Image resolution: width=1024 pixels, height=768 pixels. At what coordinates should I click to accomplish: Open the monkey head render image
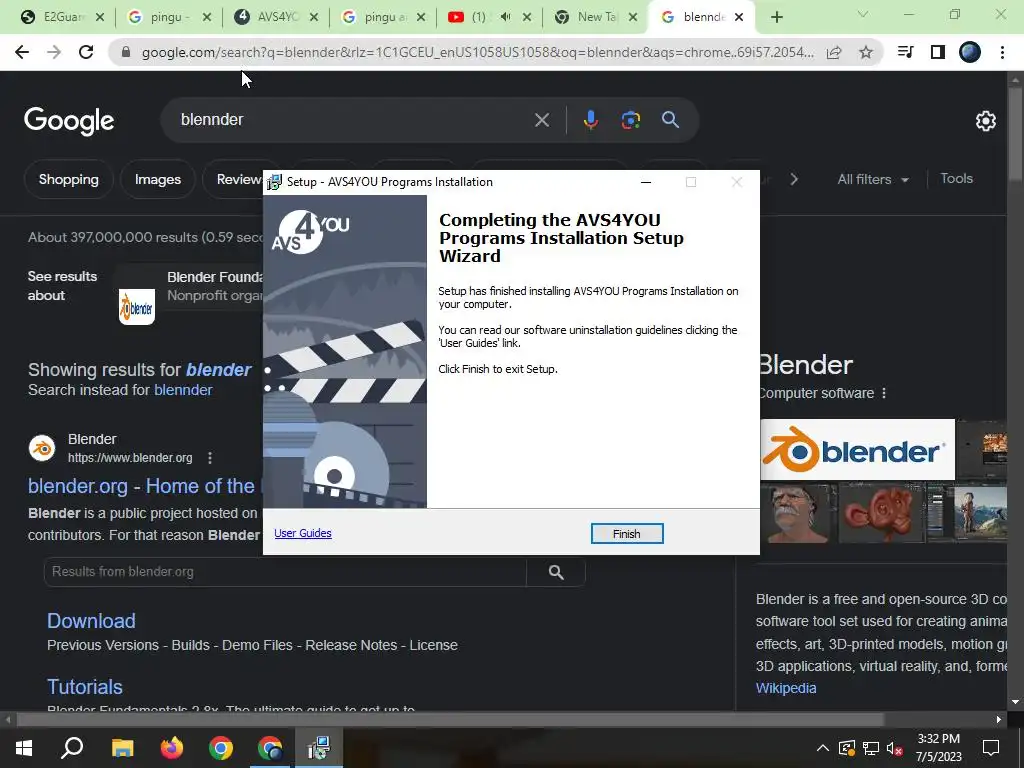[x=881, y=513]
